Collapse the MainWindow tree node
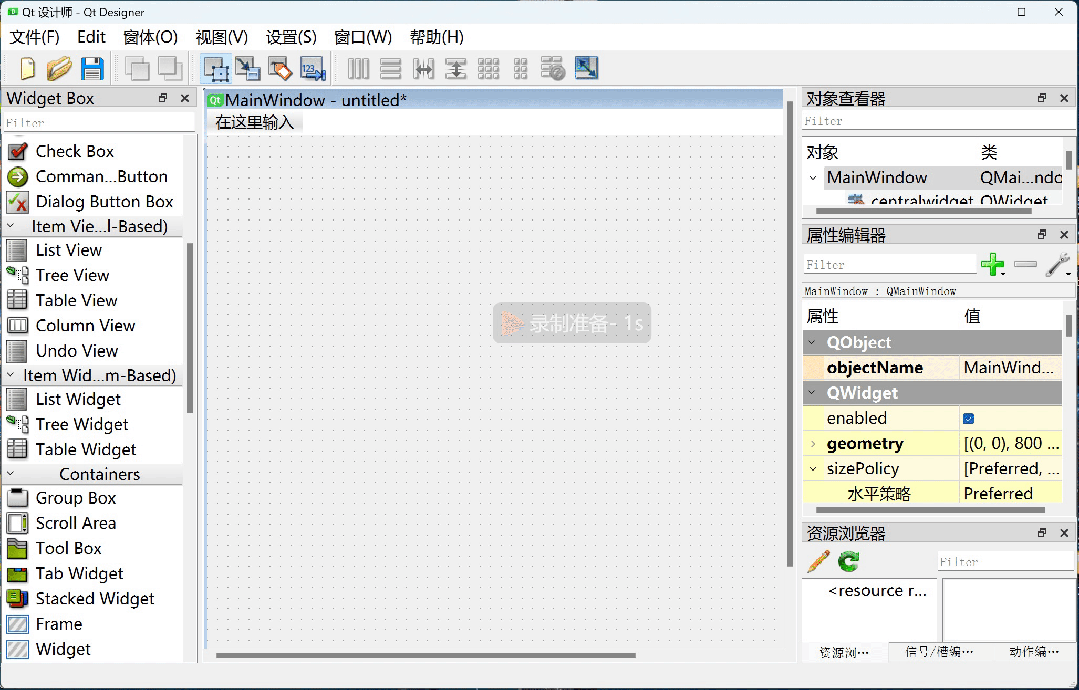Image resolution: width=1079 pixels, height=690 pixels. 813,177
